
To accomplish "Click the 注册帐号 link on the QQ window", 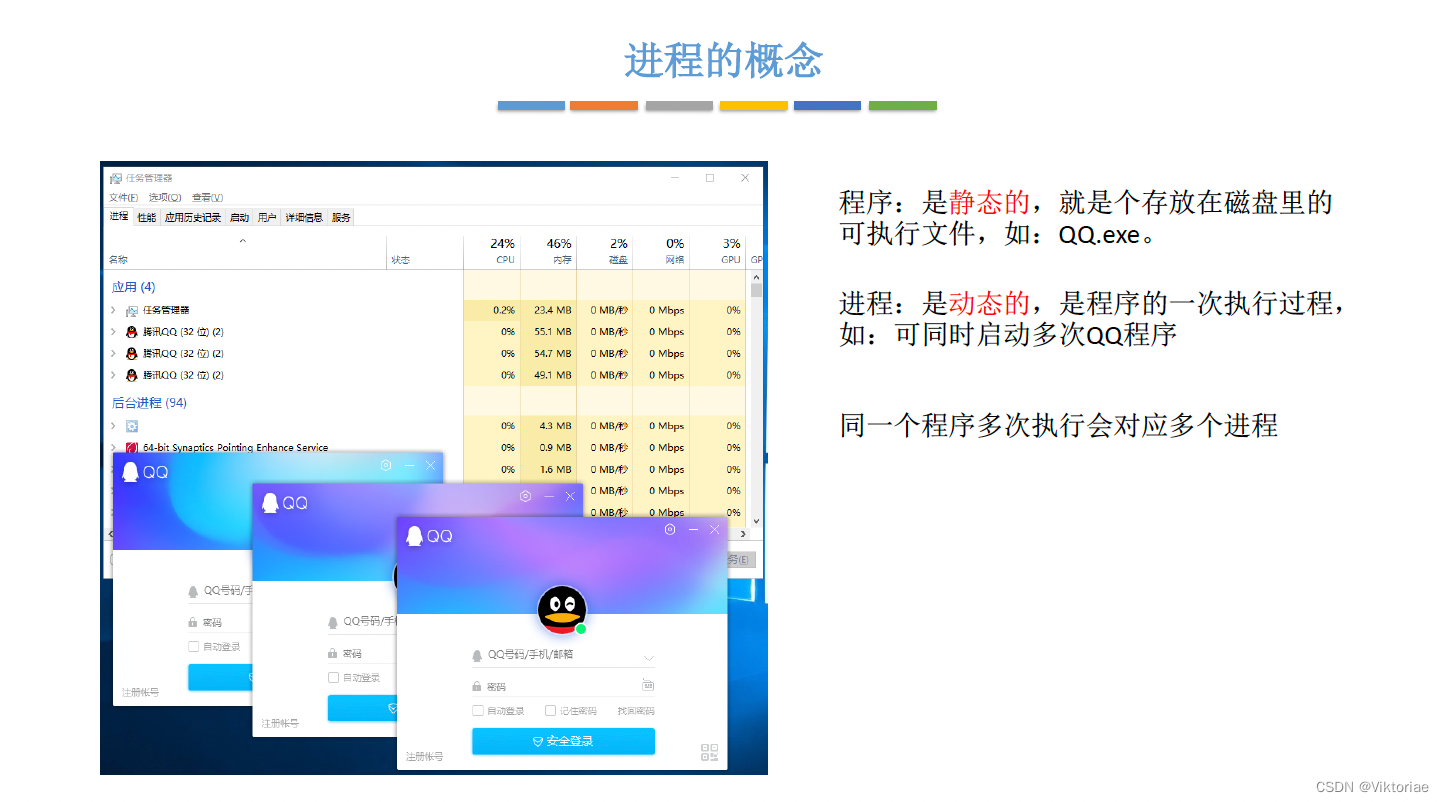I will coord(426,758).
